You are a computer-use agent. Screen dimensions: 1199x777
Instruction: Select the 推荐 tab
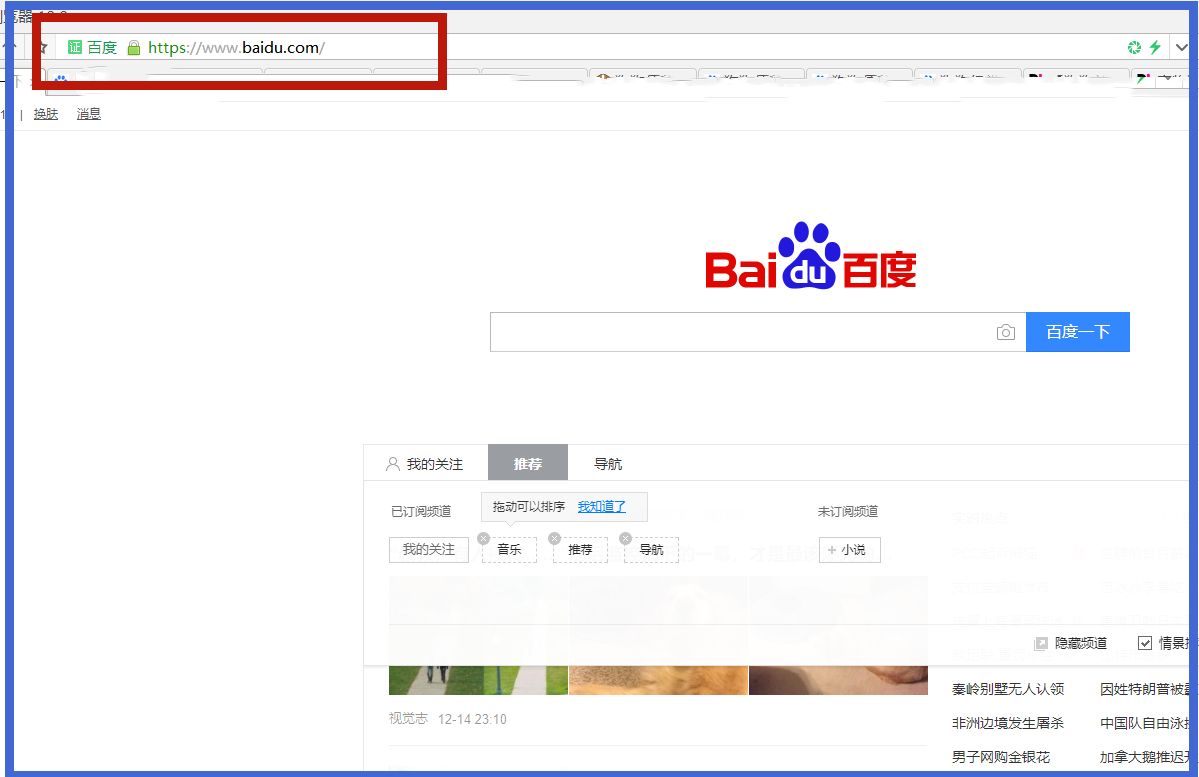(x=528, y=463)
